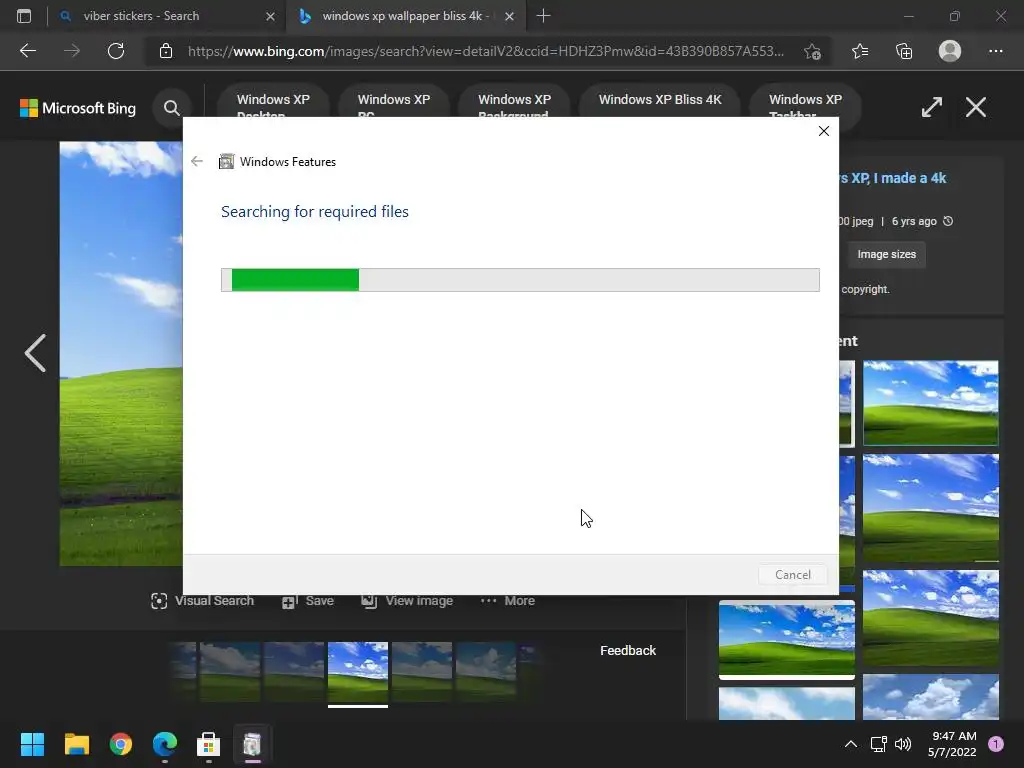Select the windows xp wallpaper bliss 4k tab
The width and height of the screenshot is (1024, 768).
point(405,16)
